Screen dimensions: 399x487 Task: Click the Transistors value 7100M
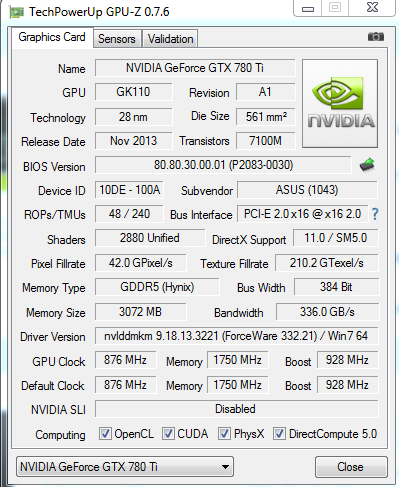click(x=266, y=141)
